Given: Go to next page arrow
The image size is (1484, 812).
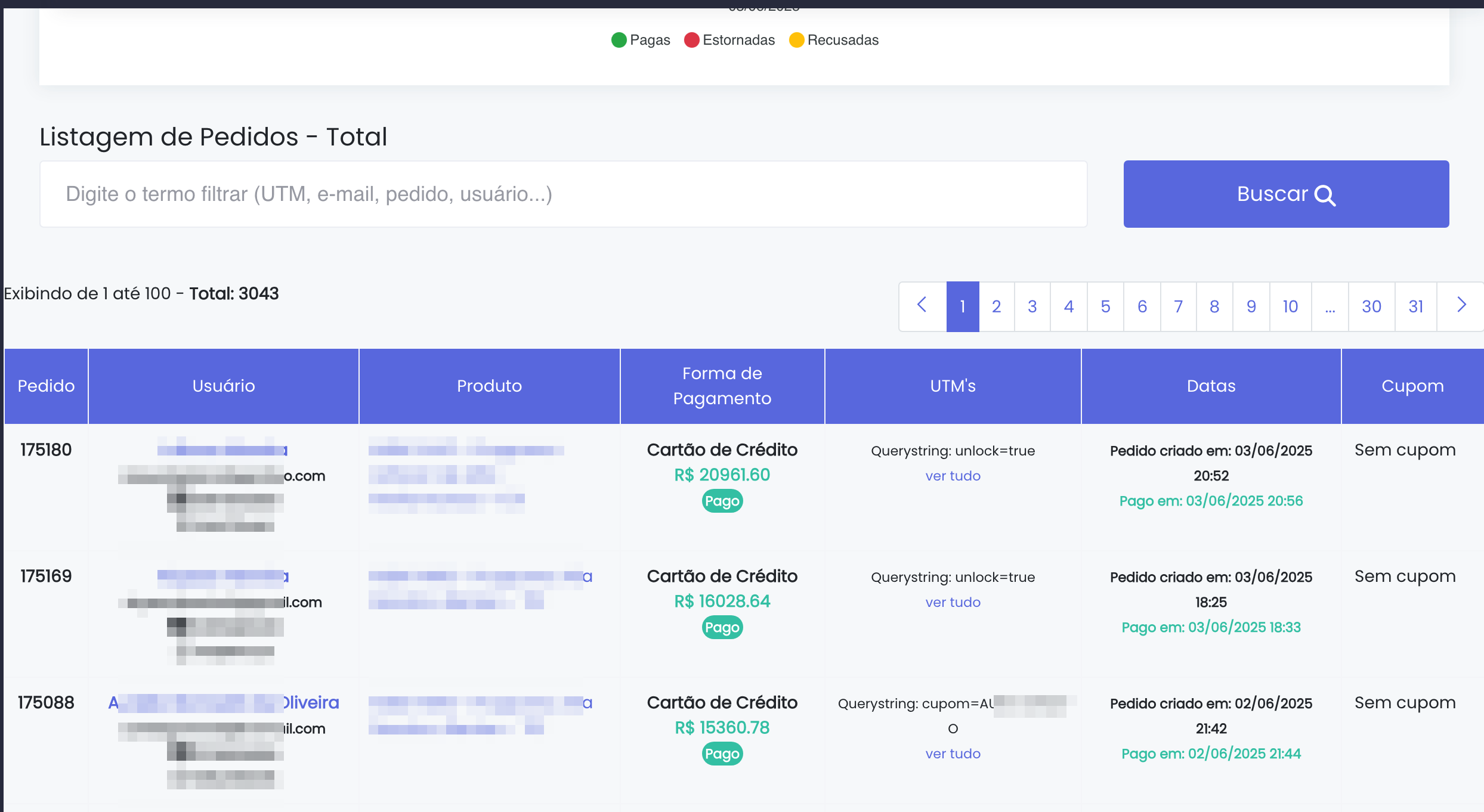Looking at the screenshot, I should pos(1461,306).
